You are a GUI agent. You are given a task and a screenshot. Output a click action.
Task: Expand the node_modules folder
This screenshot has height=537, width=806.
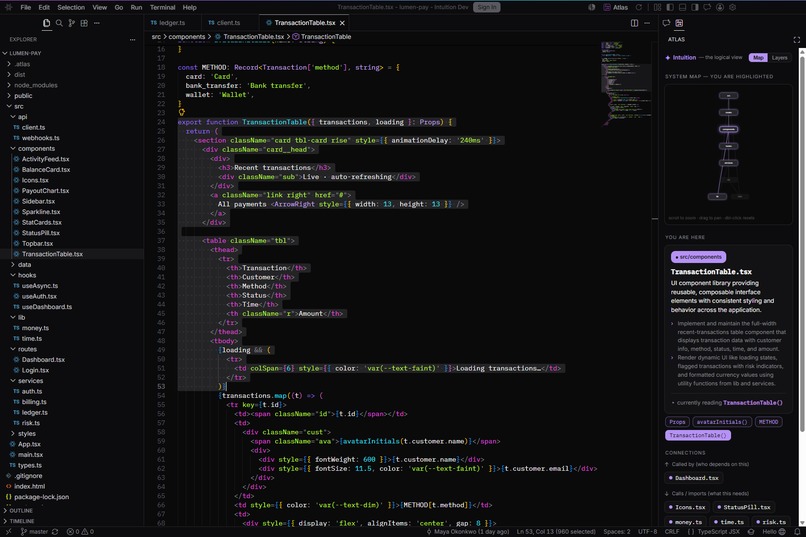point(35,85)
